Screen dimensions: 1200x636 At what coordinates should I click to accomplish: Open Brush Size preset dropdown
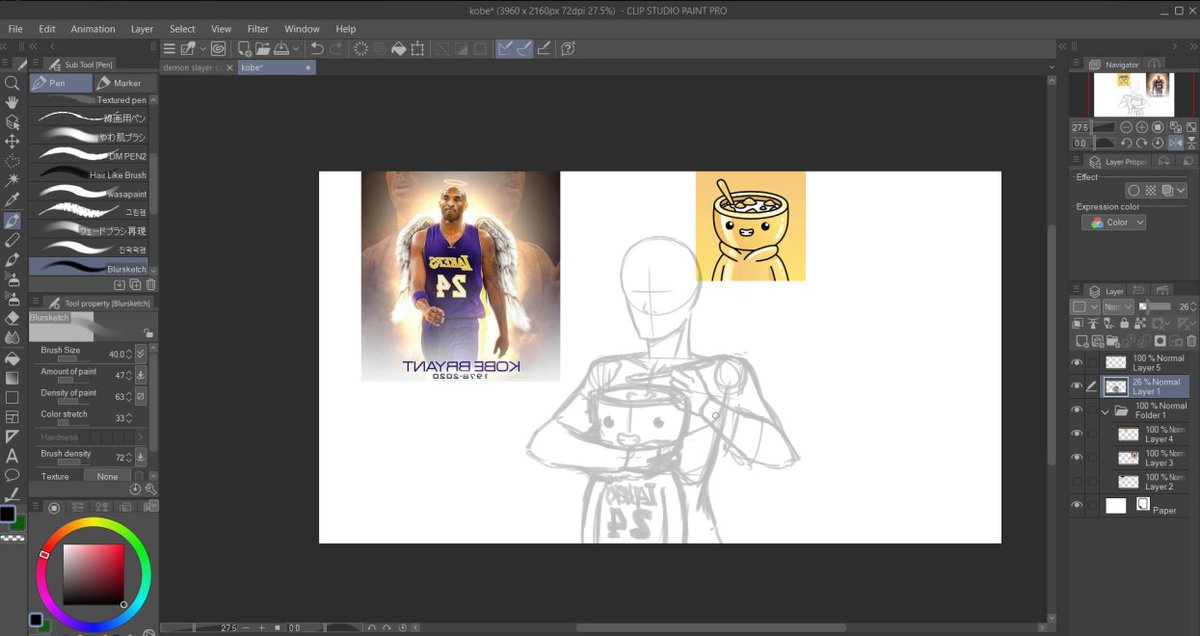coord(141,353)
